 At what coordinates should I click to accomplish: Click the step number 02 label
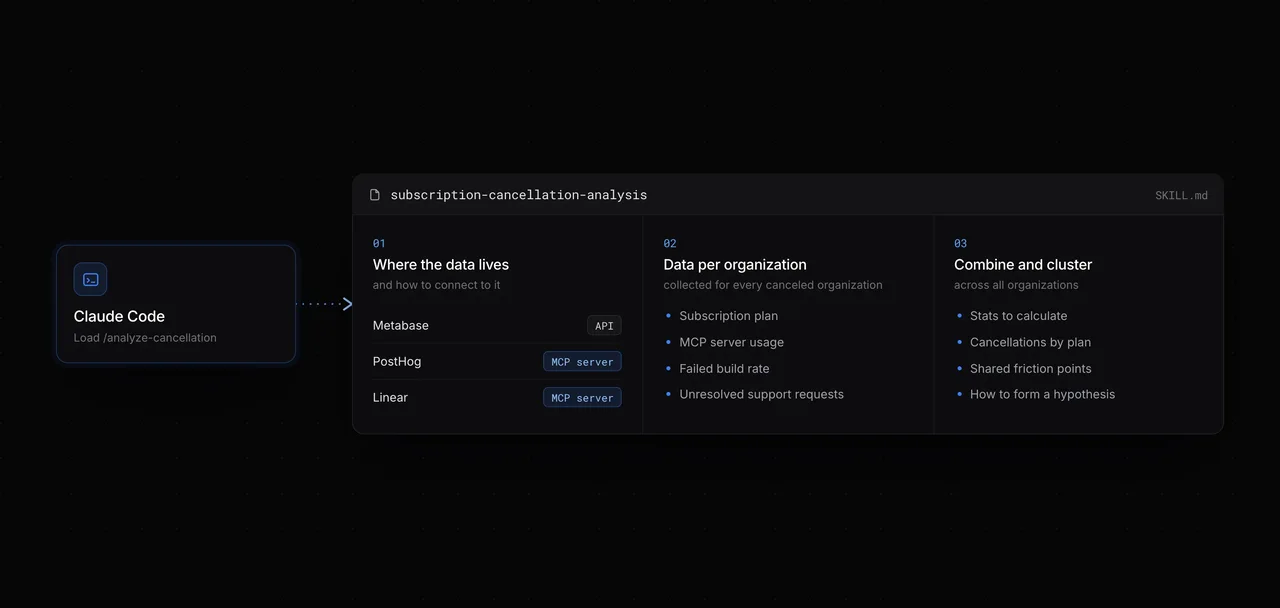(x=670, y=244)
